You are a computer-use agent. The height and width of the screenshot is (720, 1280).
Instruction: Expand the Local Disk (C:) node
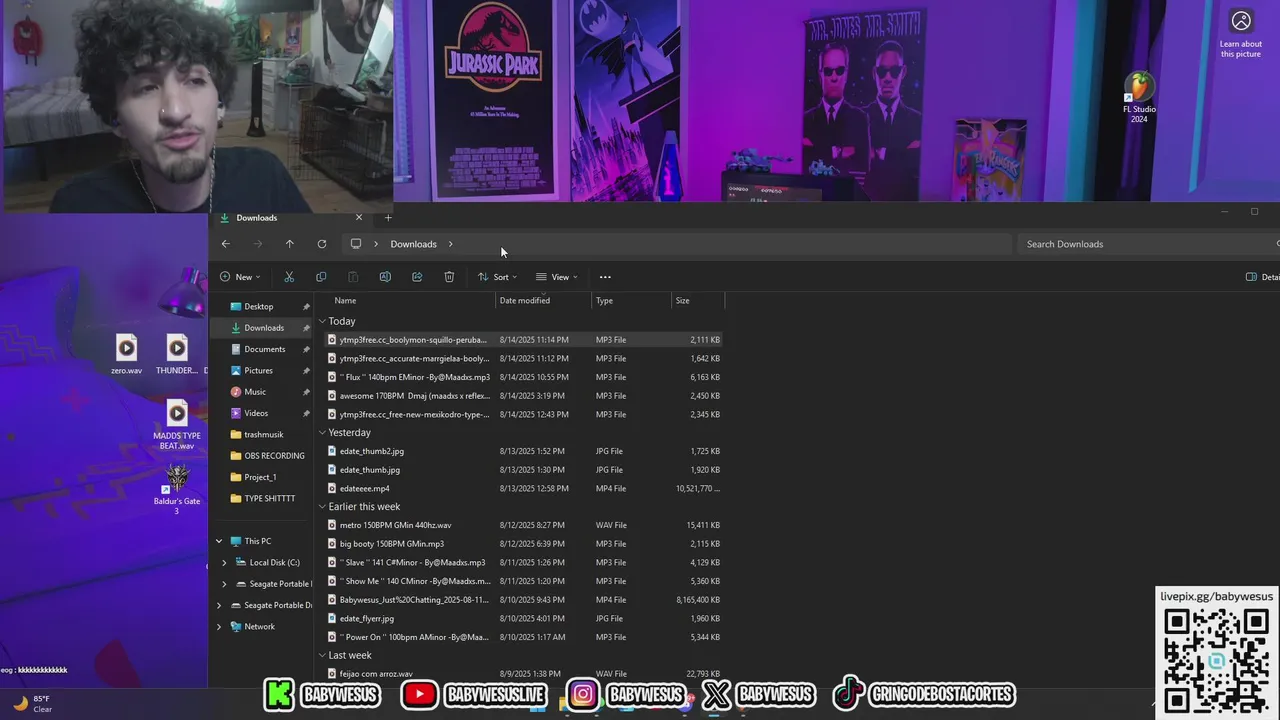[224, 562]
